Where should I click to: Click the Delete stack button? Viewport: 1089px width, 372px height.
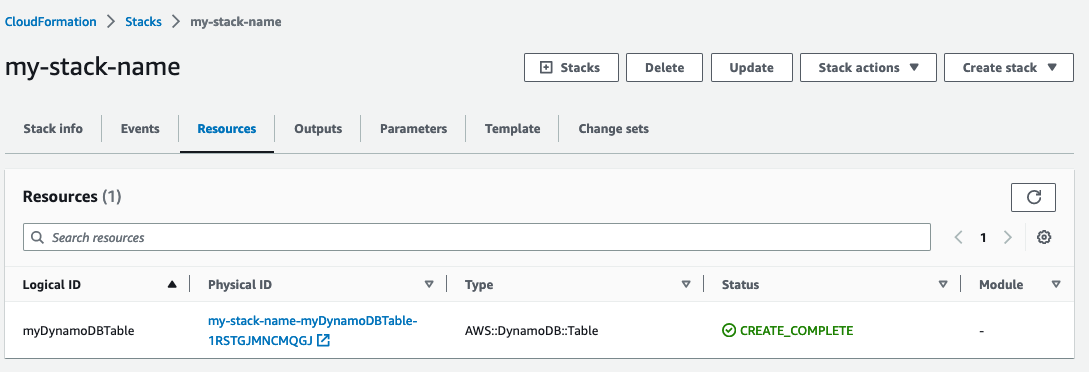[x=665, y=67]
